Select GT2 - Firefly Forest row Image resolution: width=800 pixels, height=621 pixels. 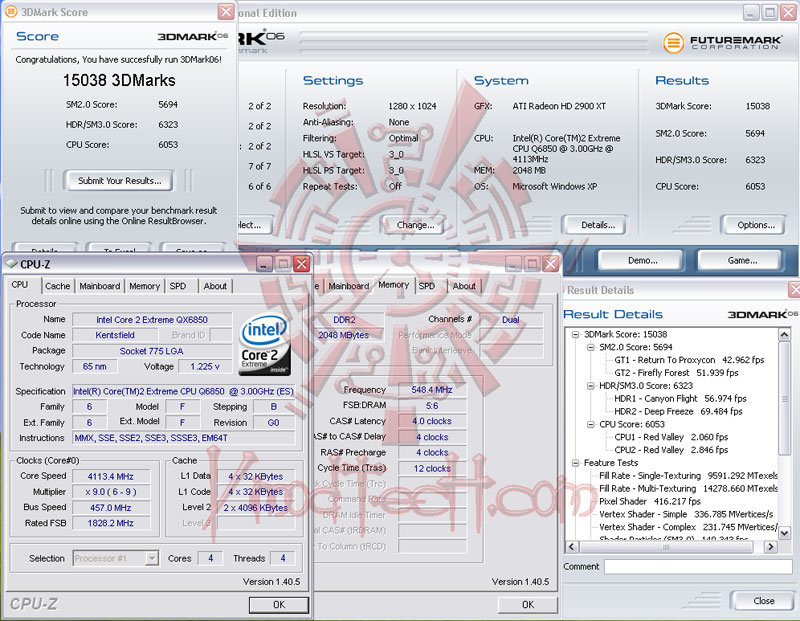(676, 373)
